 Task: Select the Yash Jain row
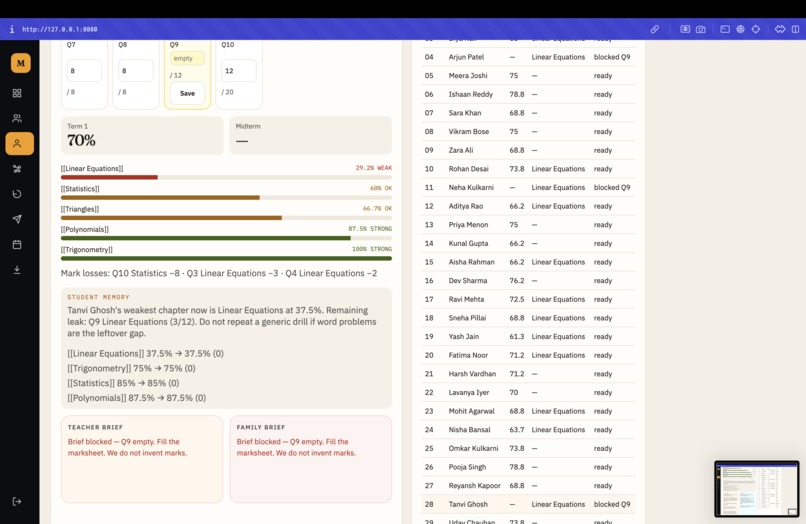(x=528, y=336)
